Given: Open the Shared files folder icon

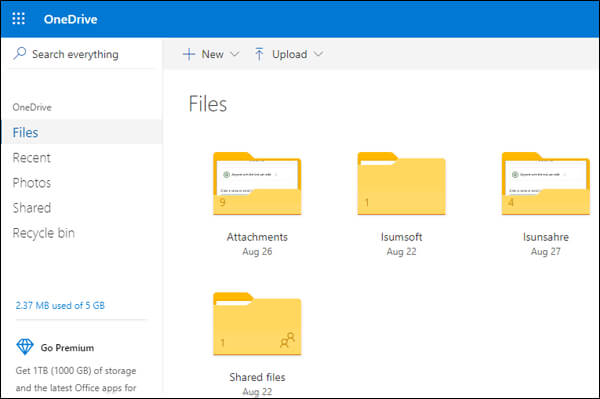Looking at the screenshot, I should (257, 324).
